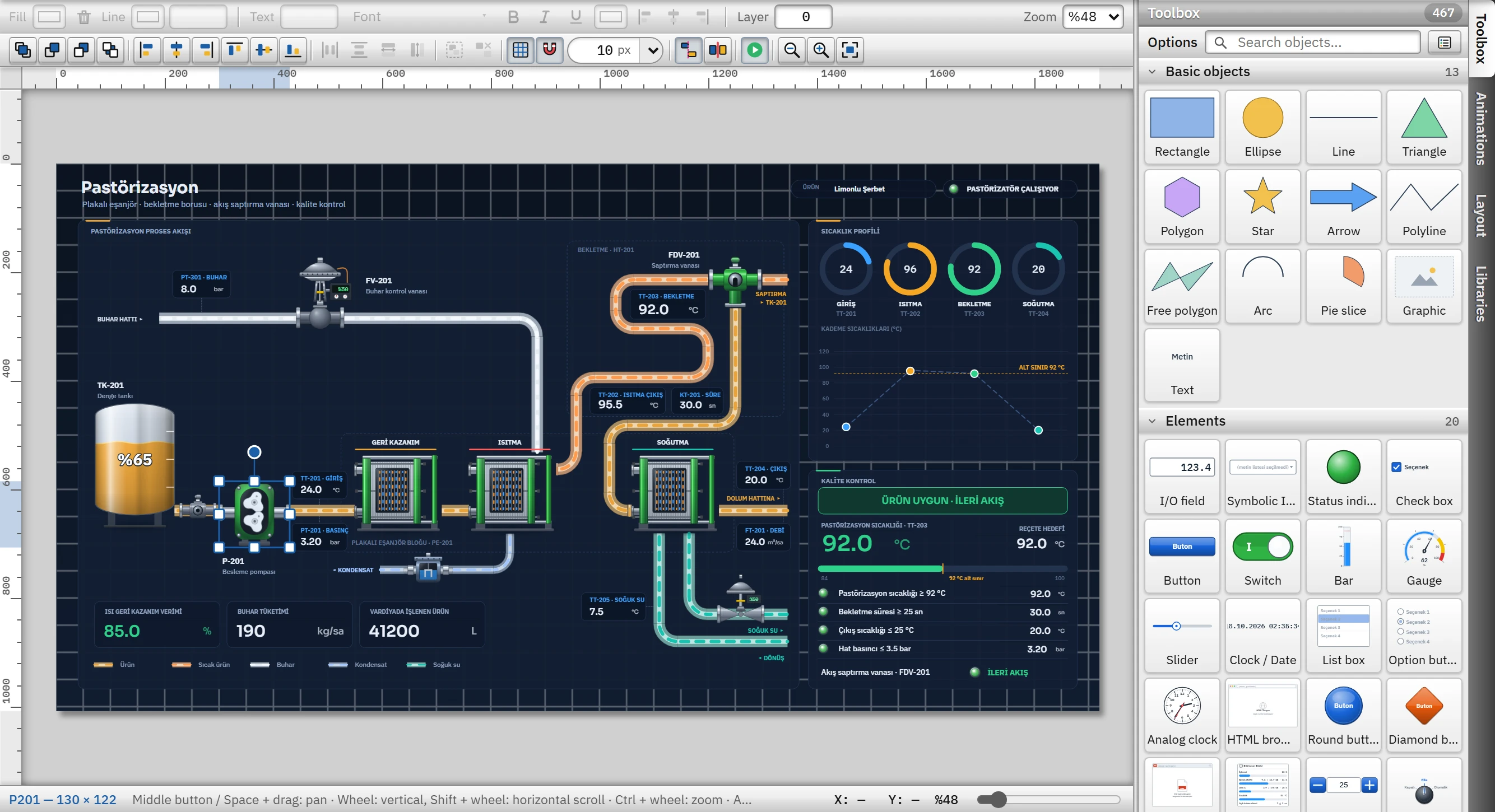Click the mirror/flip guides icon
The height and width of the screenshot is (812, 1495).
(717, 50)
